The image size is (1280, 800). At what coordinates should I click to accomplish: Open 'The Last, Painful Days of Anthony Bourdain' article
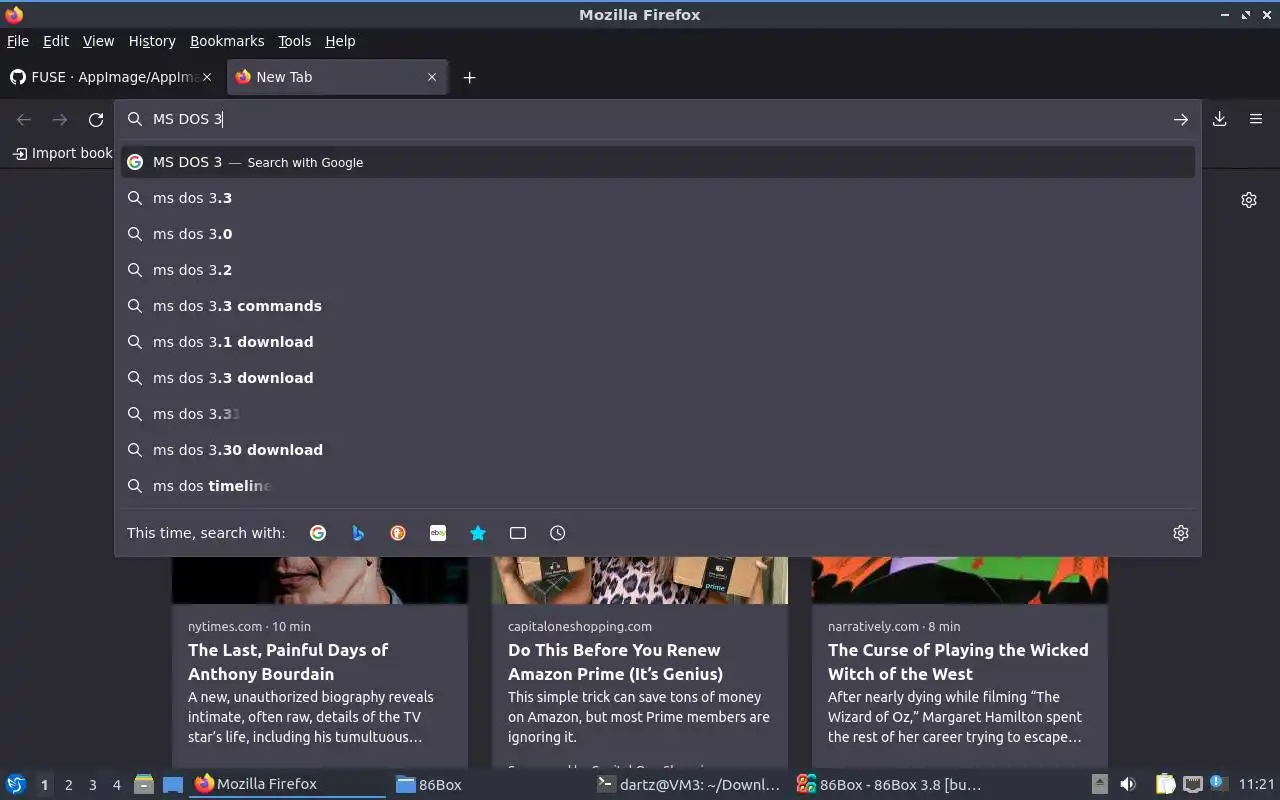288,662
